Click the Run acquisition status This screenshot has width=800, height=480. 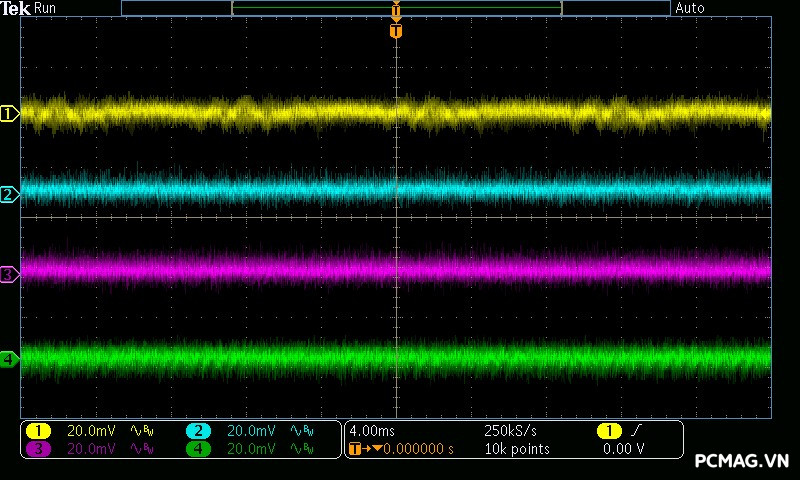point(46,8)
